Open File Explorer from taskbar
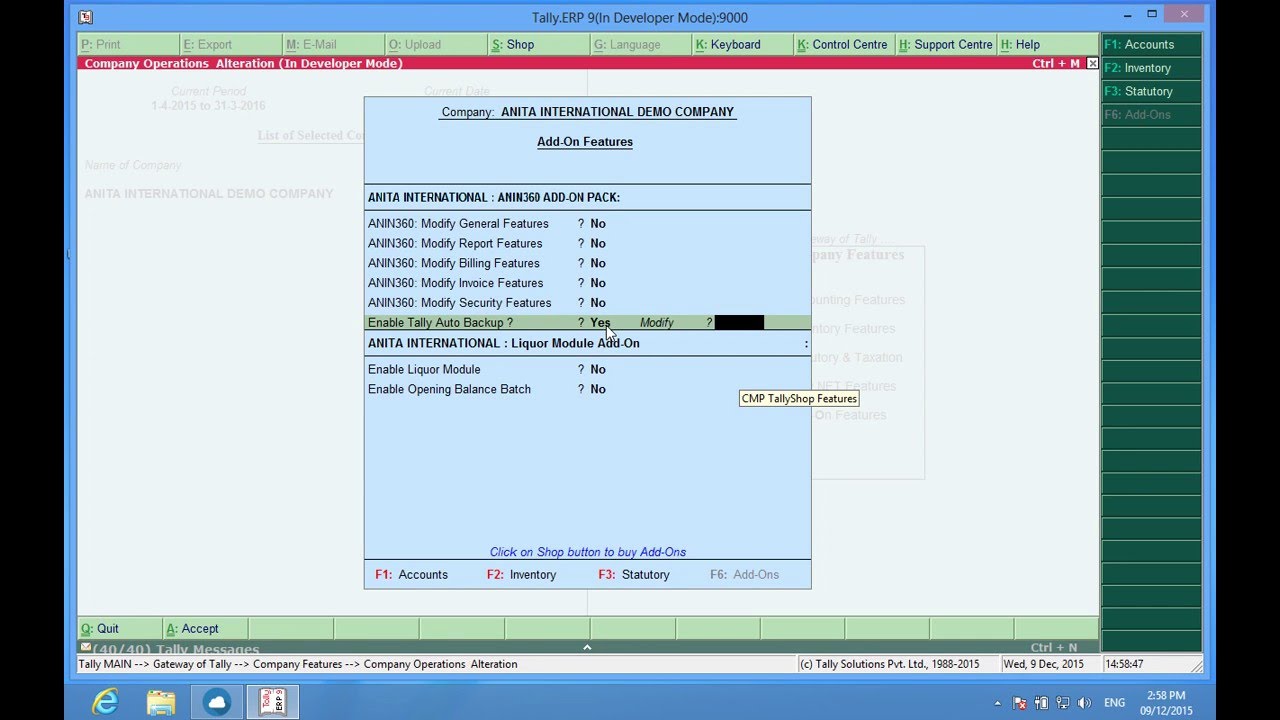 [161, 702]
